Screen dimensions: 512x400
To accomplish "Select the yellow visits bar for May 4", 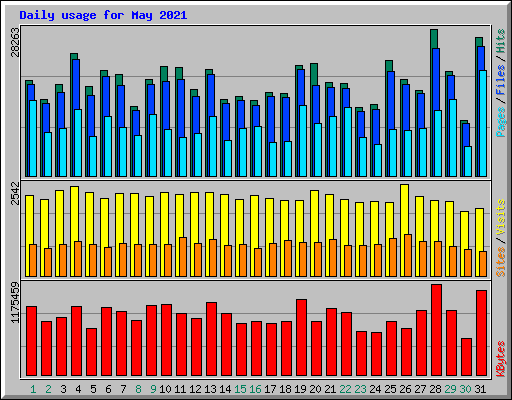I will [x=74, y=213].
